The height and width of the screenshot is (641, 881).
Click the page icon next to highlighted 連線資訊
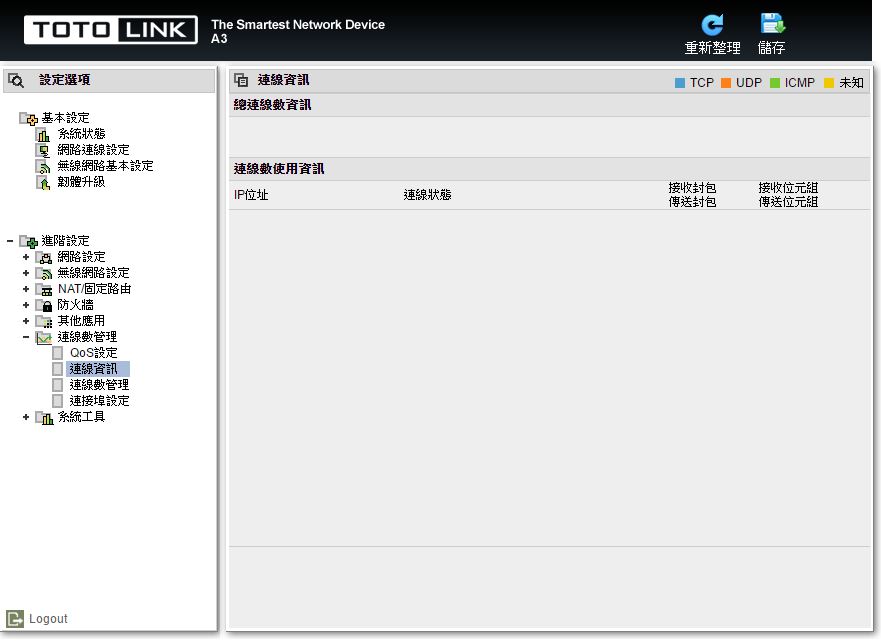(x=57, y=369)
